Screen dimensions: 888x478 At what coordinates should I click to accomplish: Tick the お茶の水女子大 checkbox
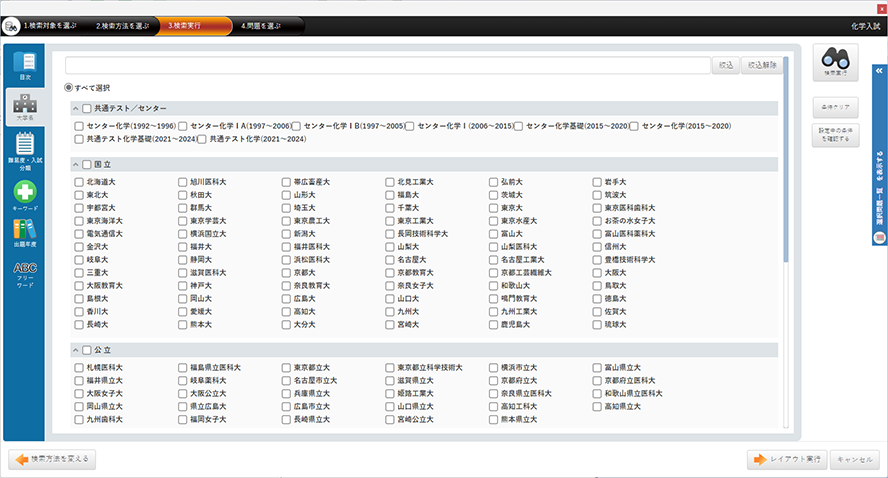pyautogui.click(x=597, y=221)
